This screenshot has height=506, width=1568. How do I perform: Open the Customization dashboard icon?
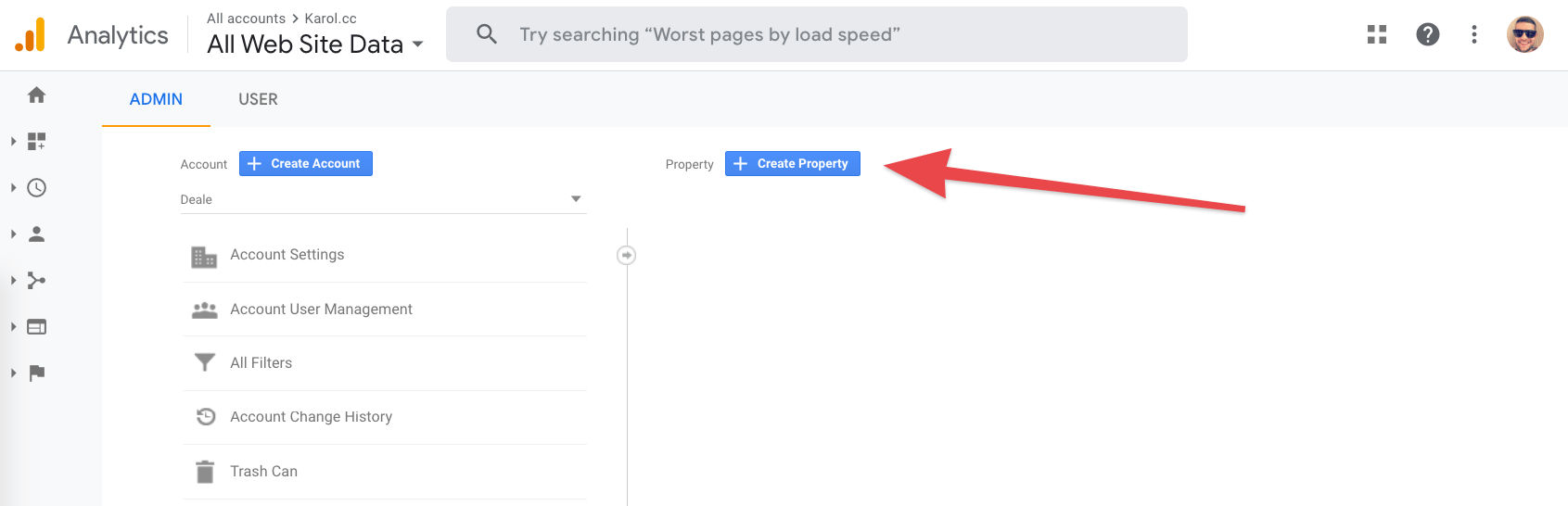pos(36,141)
